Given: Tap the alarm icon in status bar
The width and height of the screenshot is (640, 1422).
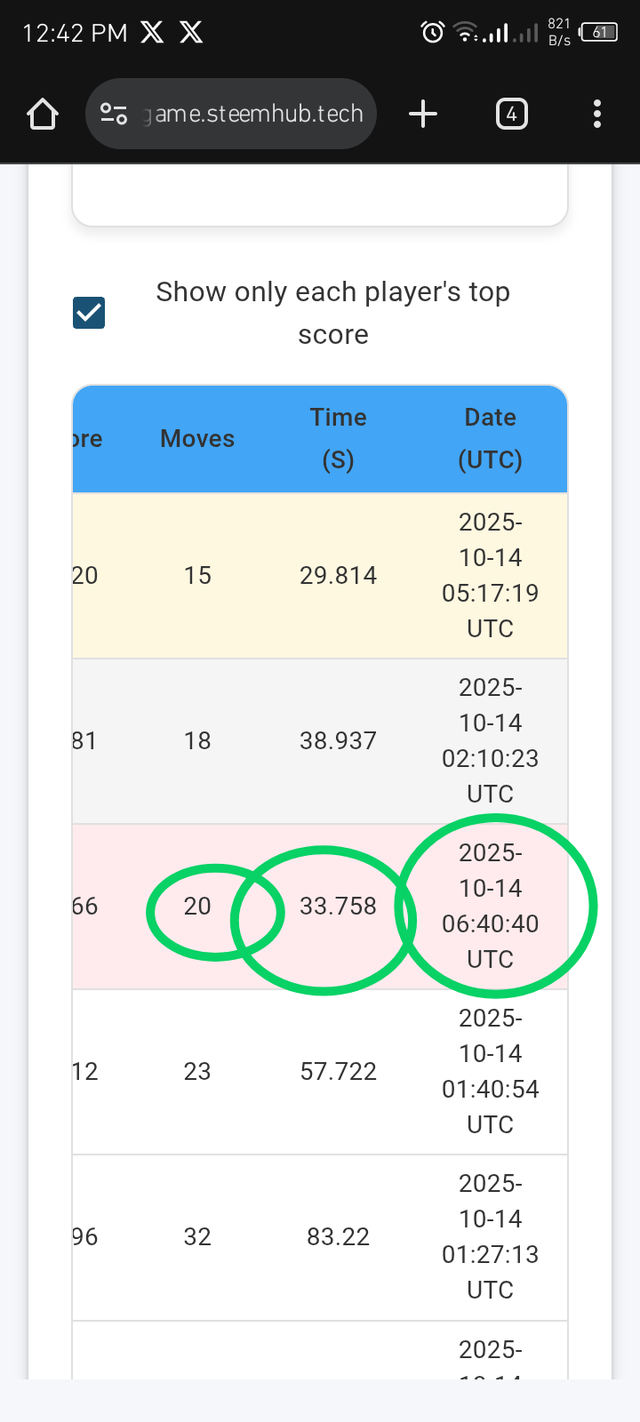Looking at the screenshot, I should click(432, 32).
